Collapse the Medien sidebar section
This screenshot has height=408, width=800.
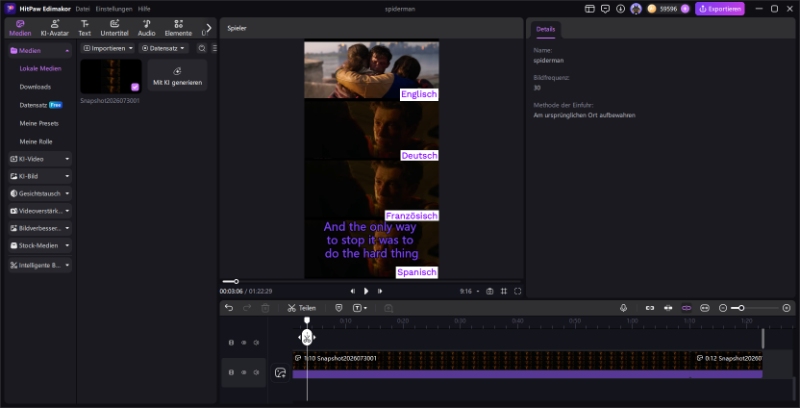coord(67,50)
